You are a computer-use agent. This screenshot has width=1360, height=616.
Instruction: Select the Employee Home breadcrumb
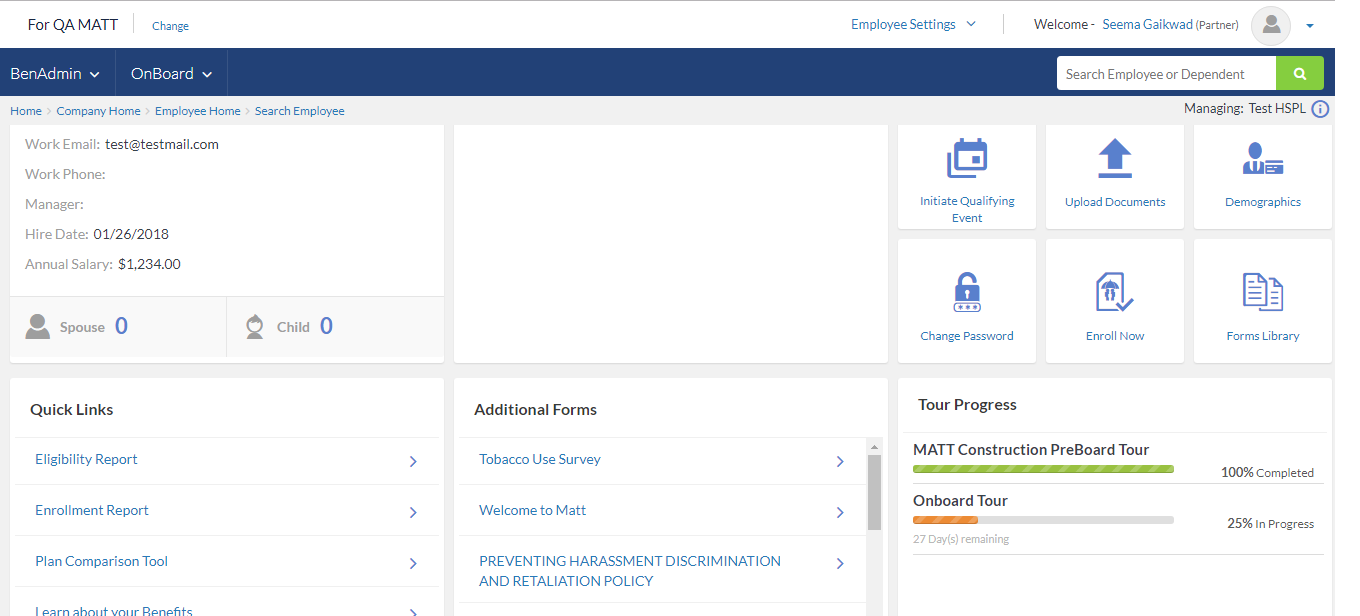(x=197, y=111)
